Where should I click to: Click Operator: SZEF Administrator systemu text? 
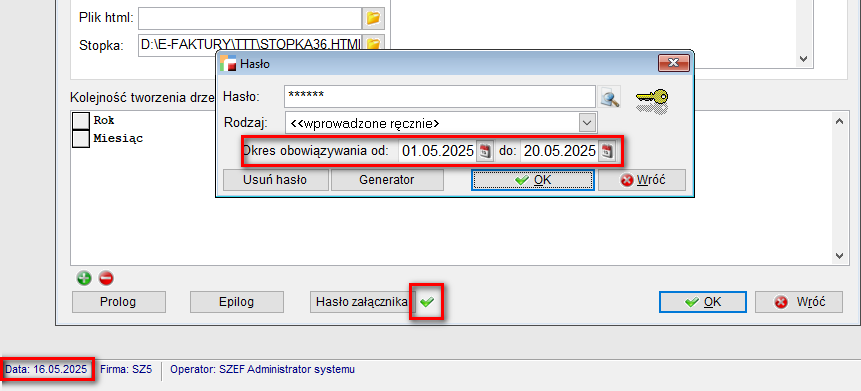click(262, 369)
